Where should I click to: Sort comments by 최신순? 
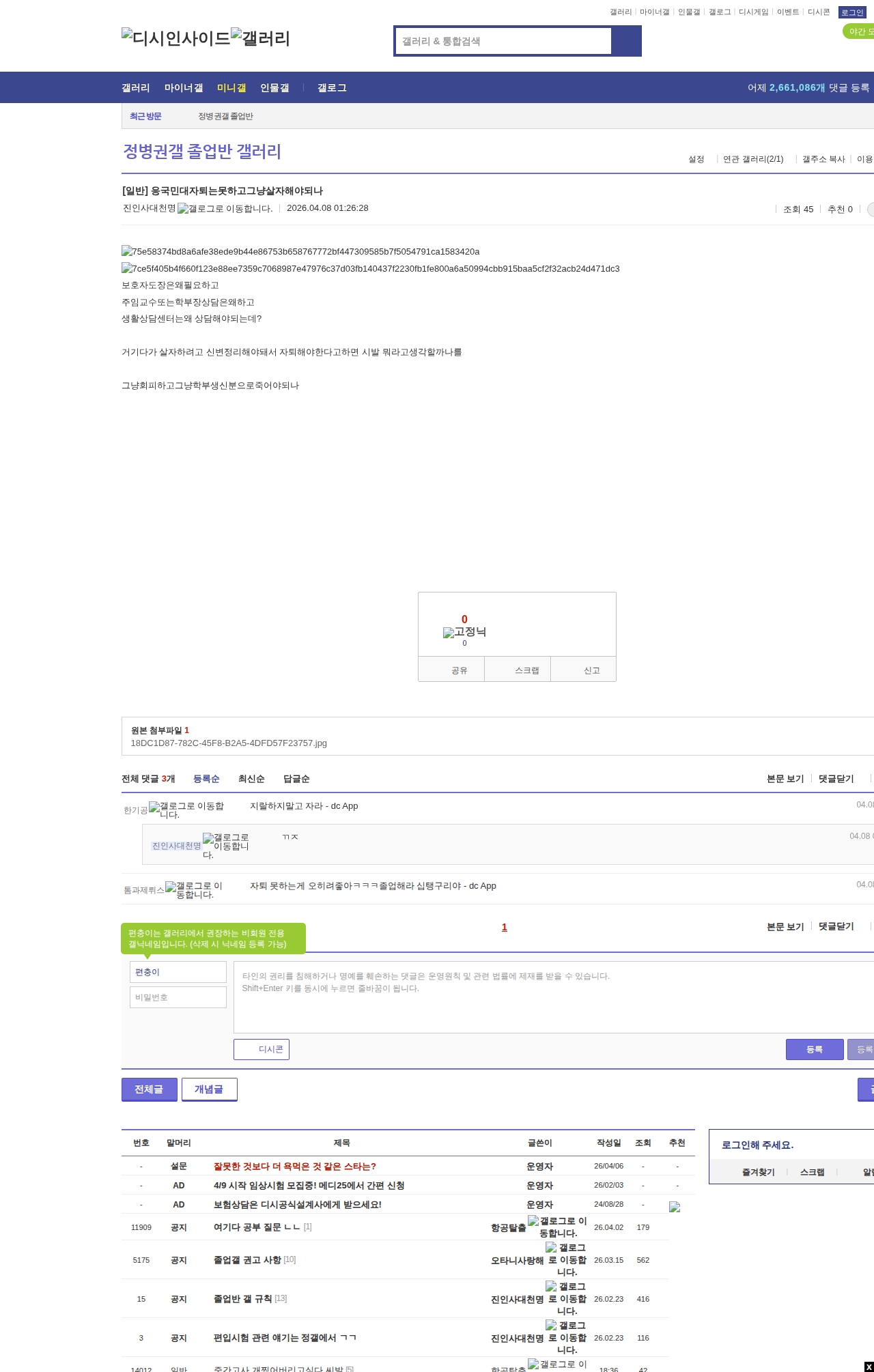[251, 779]
